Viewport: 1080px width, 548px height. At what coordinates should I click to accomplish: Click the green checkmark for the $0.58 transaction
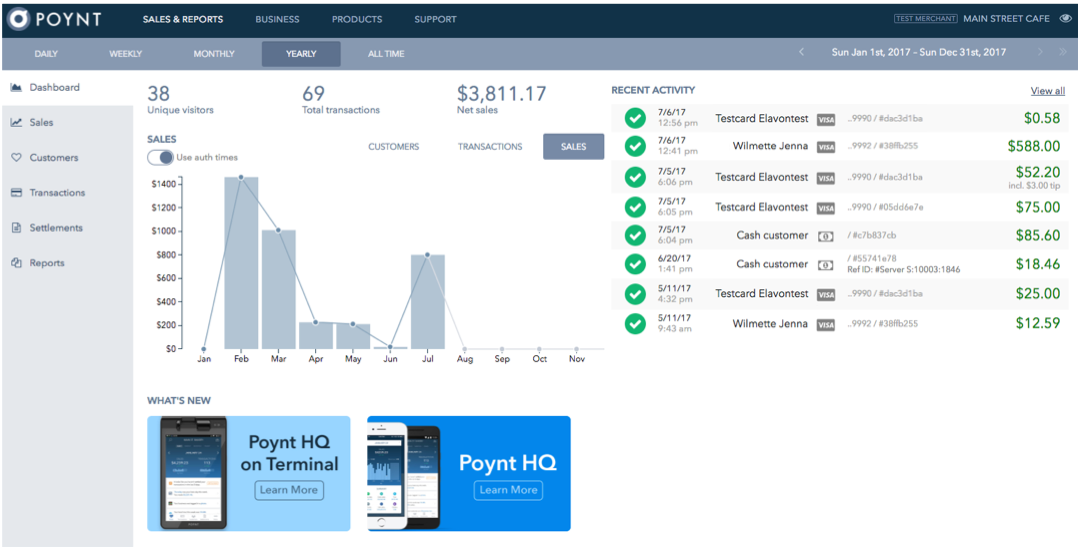click(635, 118)
